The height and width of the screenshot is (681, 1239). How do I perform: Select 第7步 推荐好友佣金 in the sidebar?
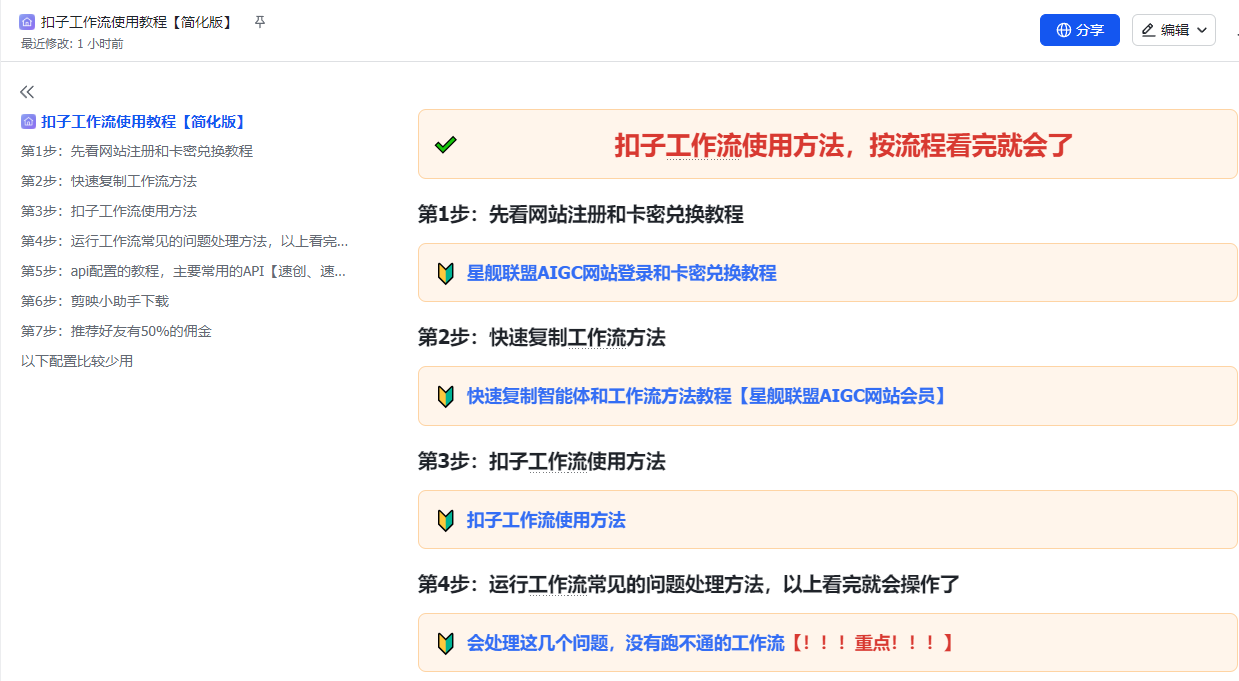click(116, 329)
